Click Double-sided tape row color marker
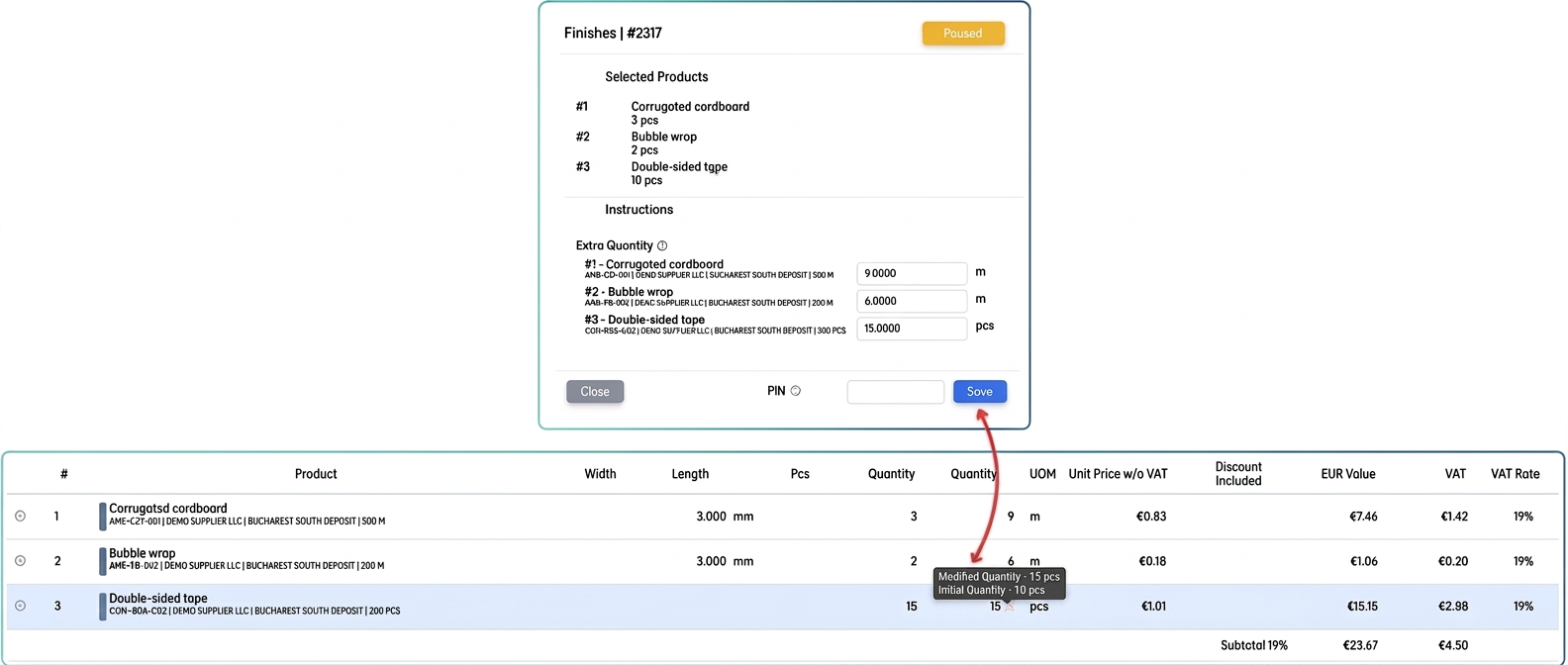1568x665 pixels. tap(102, 606)
